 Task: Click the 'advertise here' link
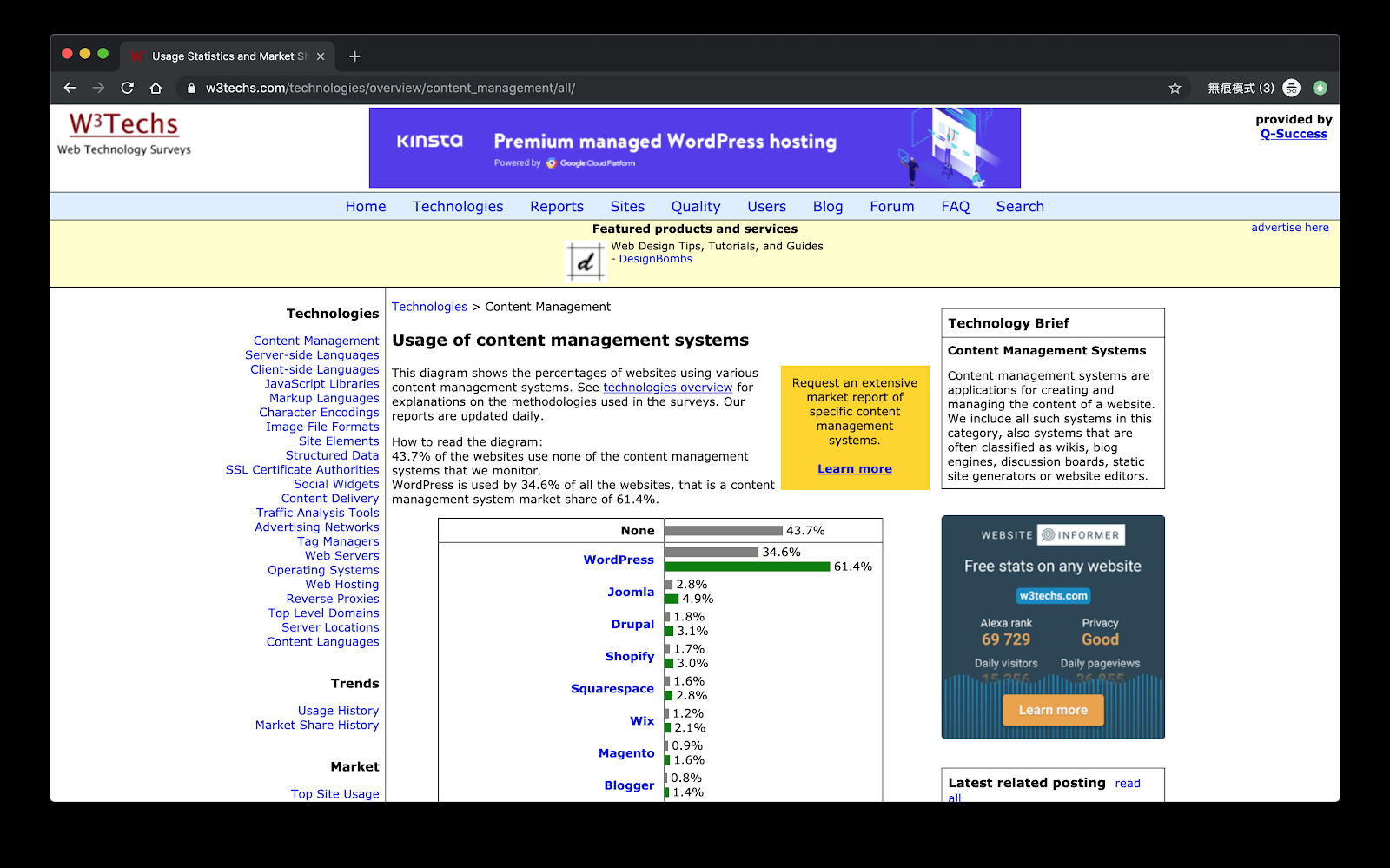(1290, 228)
